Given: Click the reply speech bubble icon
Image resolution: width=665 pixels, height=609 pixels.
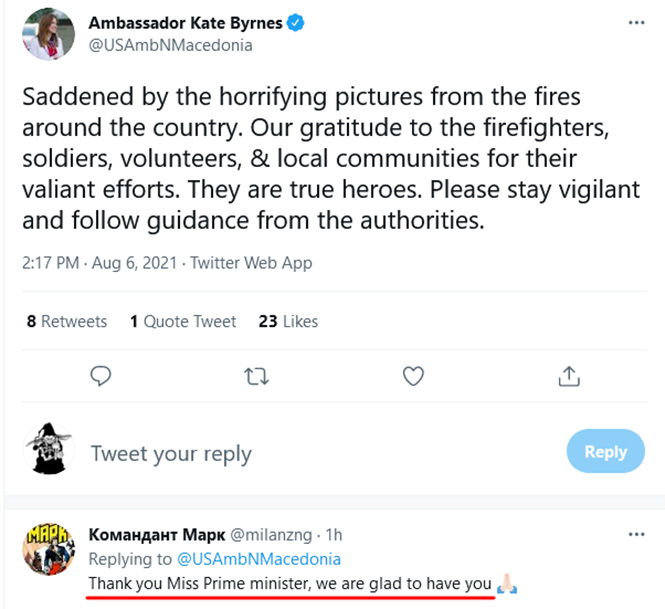Looking at the screenshot, I should click(x=100, y=376).
